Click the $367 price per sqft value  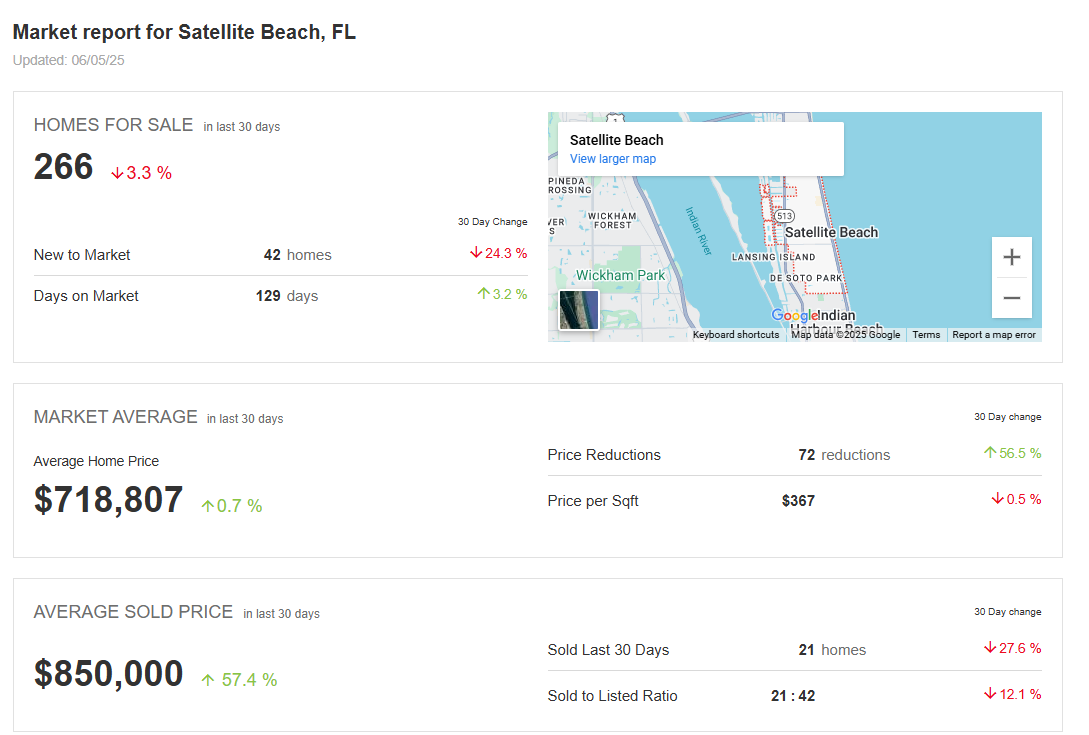point(798,501)
